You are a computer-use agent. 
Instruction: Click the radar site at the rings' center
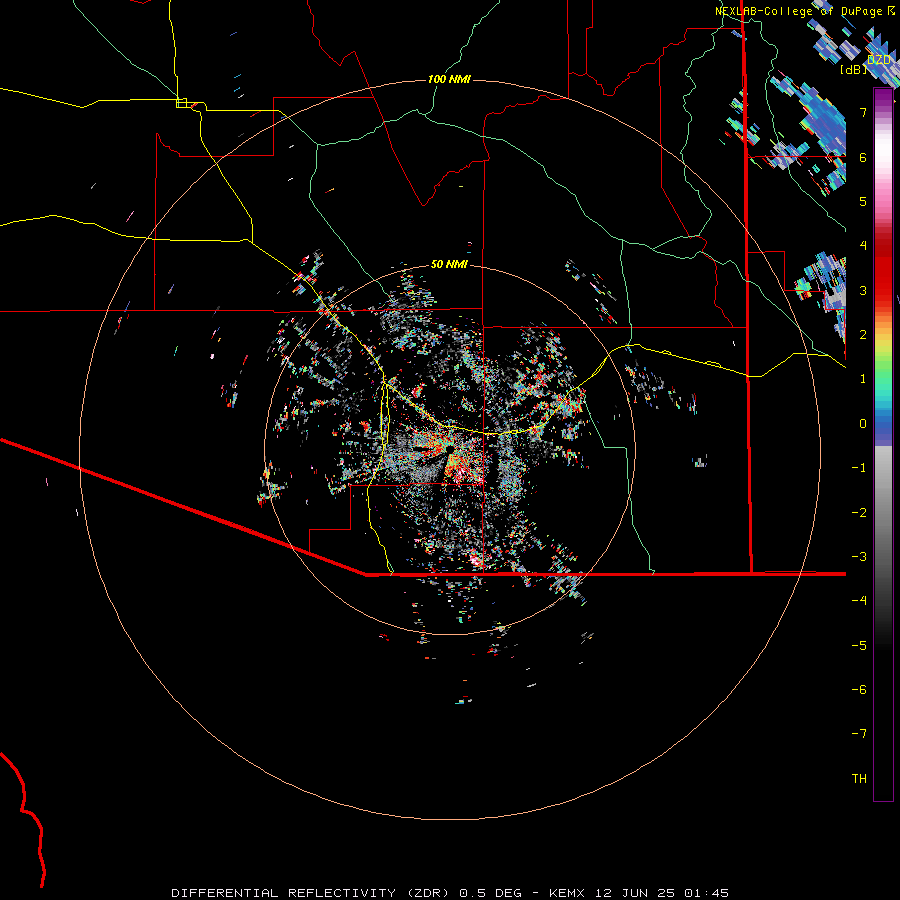point(451,449)
